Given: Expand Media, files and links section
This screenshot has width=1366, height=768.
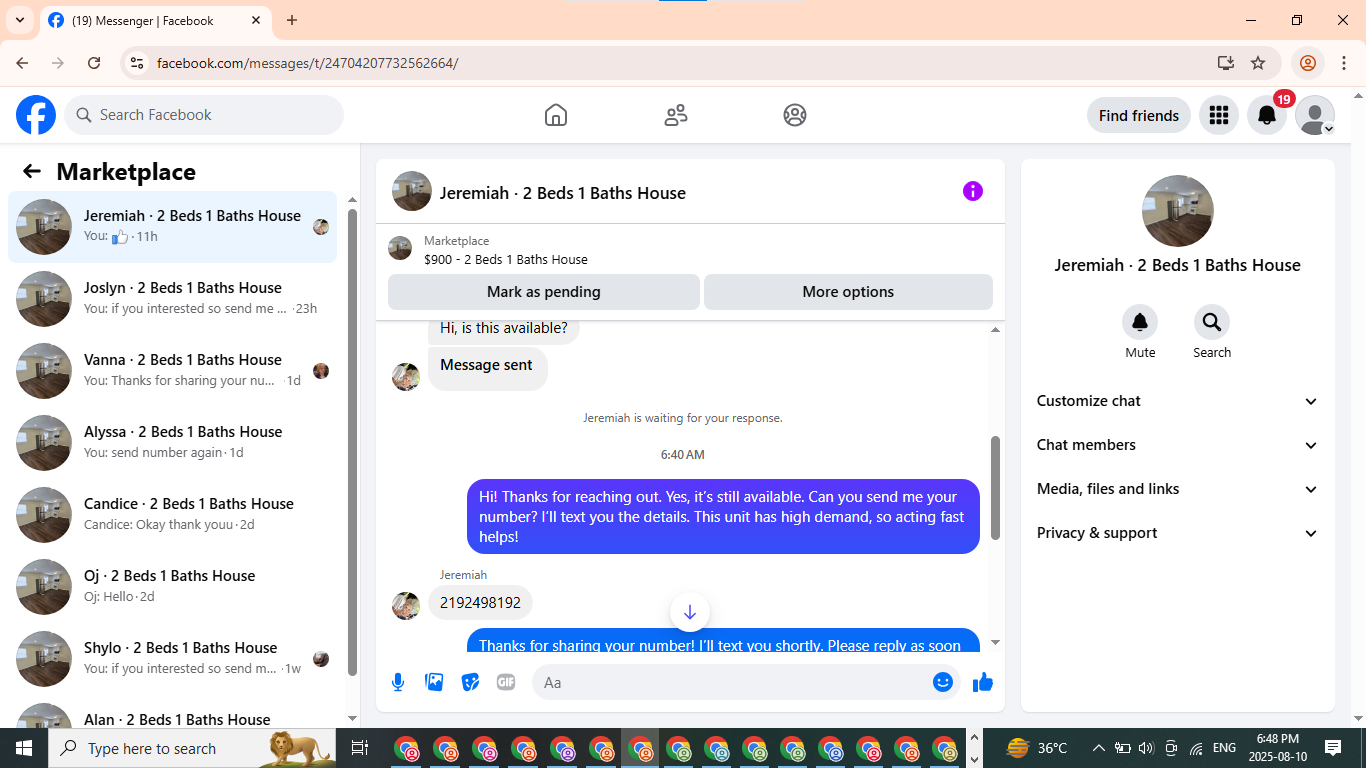Looking at the screenshot, I should (1178, 489).
